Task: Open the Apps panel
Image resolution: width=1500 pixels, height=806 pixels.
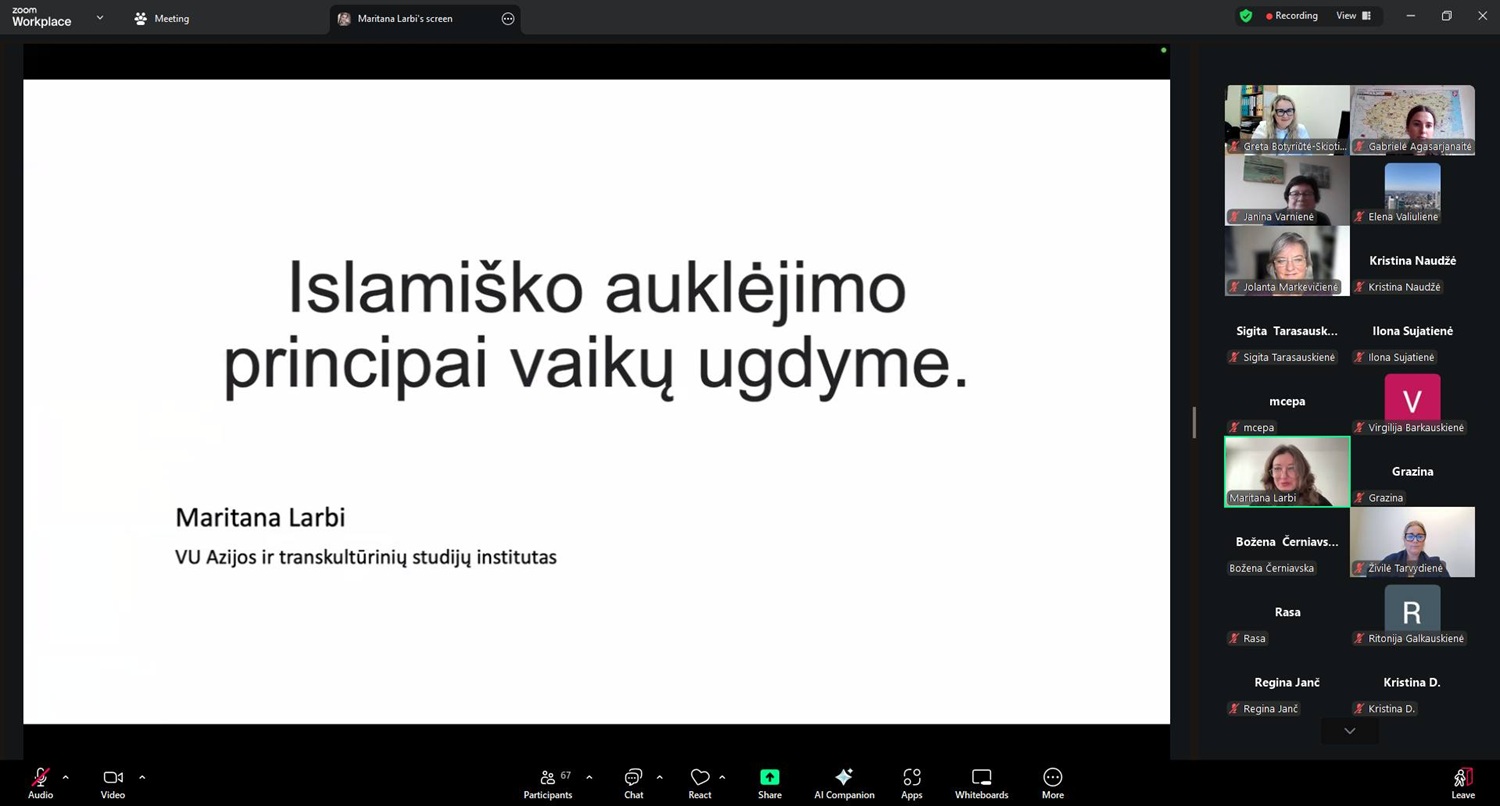Action: (x=911, y=783)
